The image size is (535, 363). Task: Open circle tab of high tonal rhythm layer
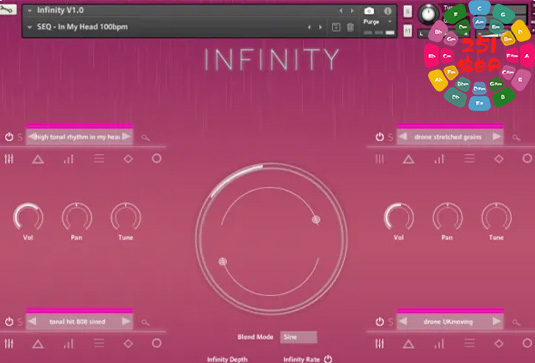(x=157, y=158)
